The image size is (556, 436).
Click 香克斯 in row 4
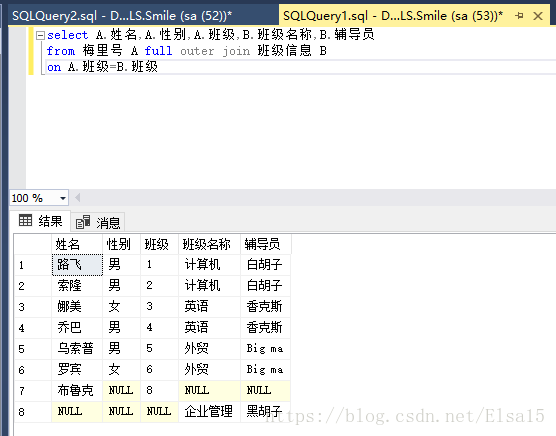click(266, 328)
